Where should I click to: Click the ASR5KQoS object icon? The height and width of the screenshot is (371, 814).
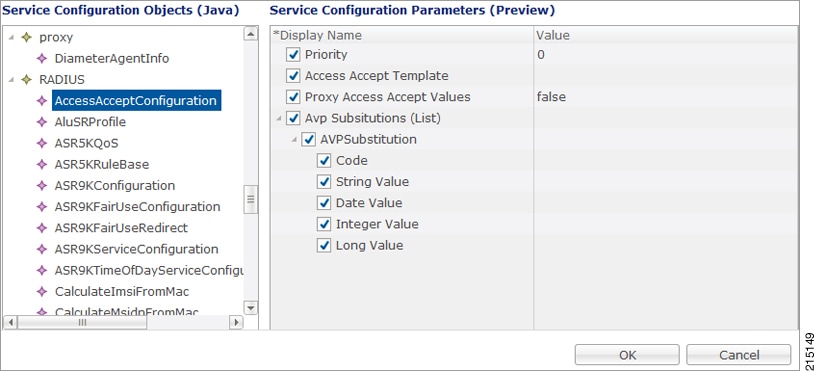[42, 143]
